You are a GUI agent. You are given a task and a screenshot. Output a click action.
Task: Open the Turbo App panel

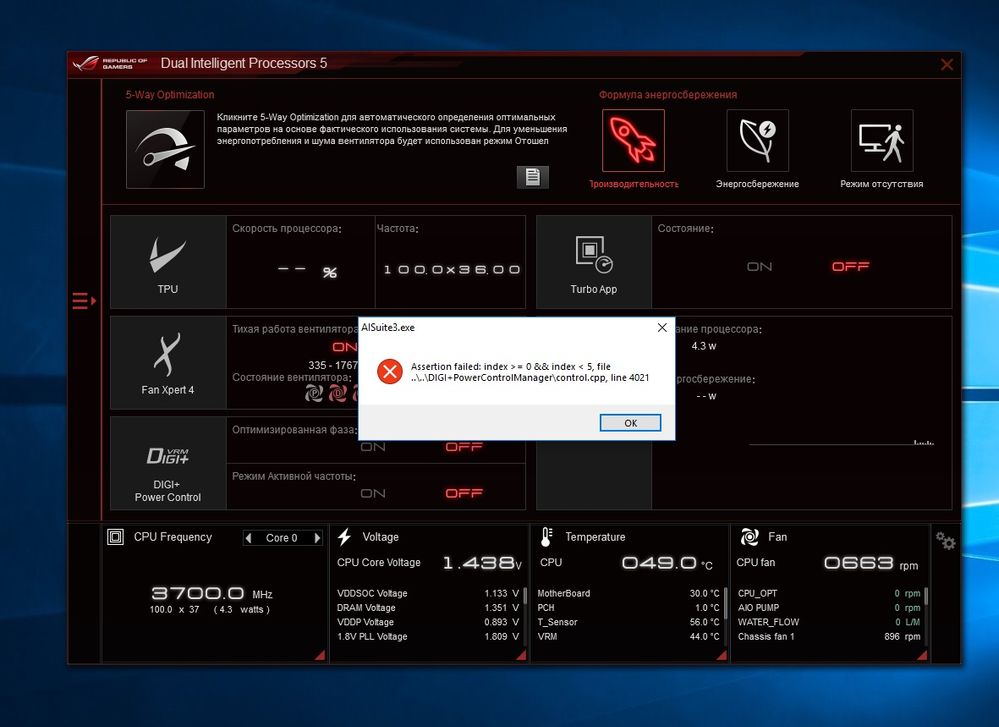[x=594, y=262]
